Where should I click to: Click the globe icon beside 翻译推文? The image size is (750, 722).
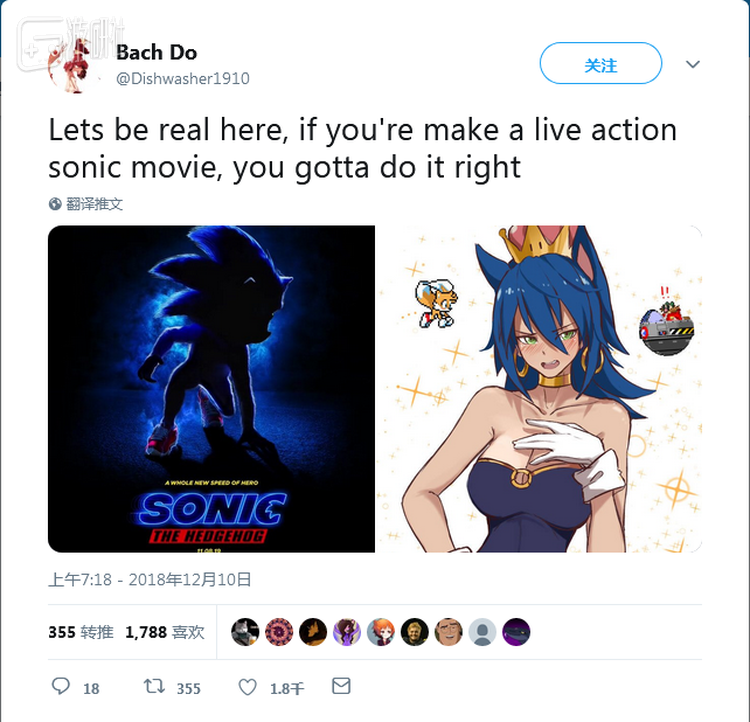[55, 204]
